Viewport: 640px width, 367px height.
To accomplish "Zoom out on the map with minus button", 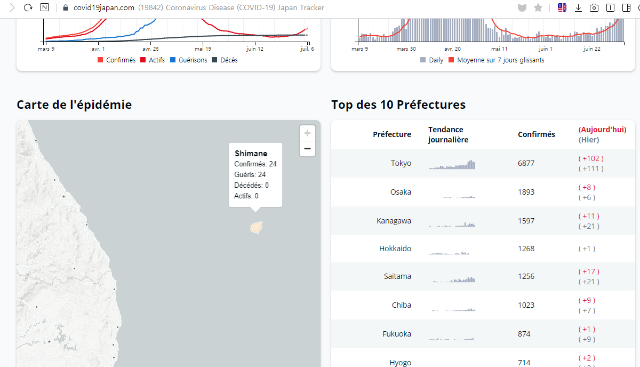I will click(307, 149).
